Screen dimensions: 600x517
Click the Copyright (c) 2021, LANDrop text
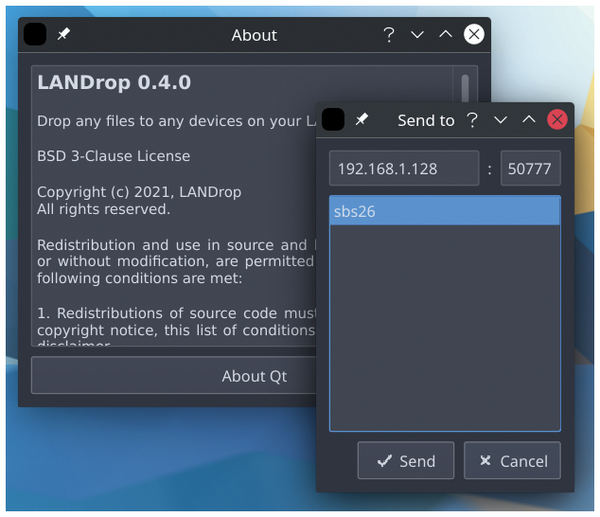pos(139,192)
